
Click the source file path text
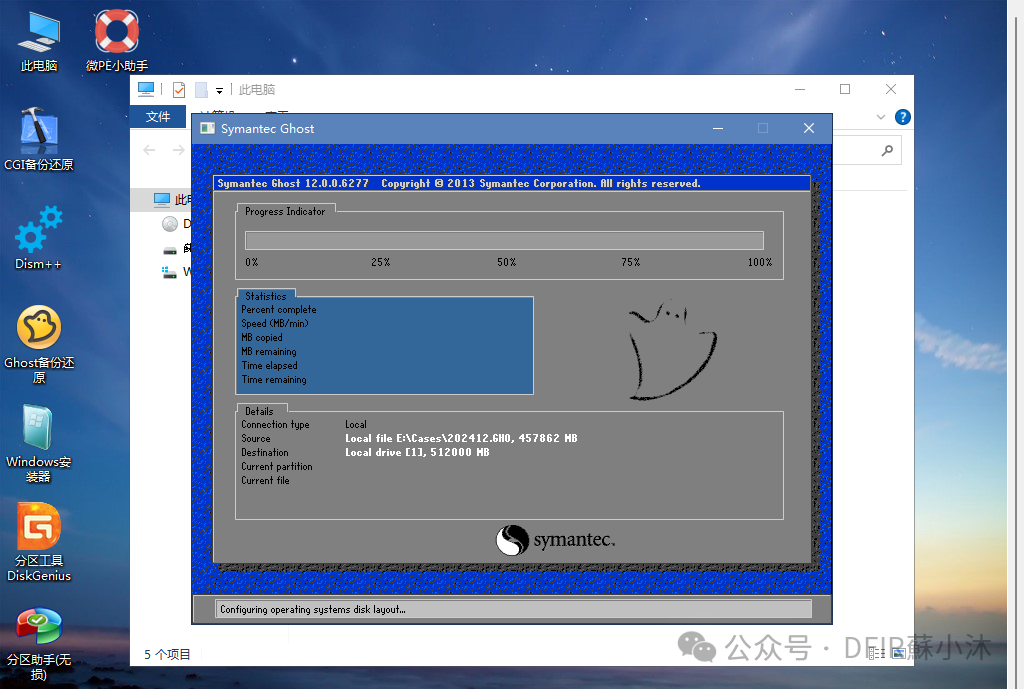click(x=461, y=438)
